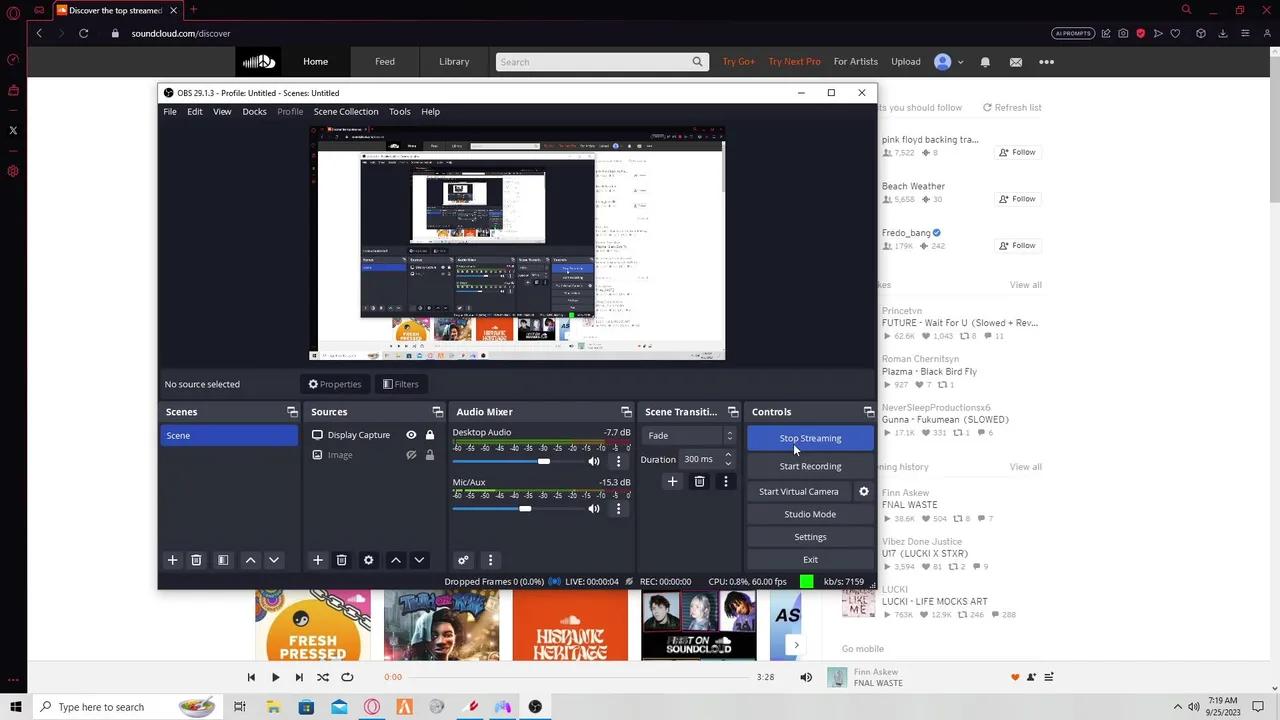Open transition properties three-dot menu

(x=726, y=481)
